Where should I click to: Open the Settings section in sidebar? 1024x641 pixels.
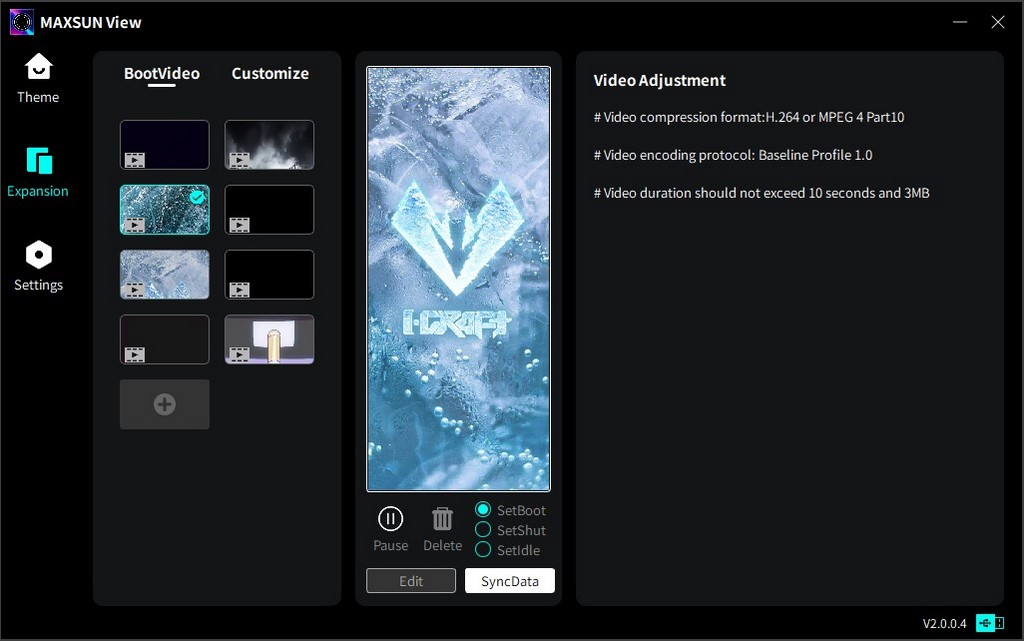point(39,266)
